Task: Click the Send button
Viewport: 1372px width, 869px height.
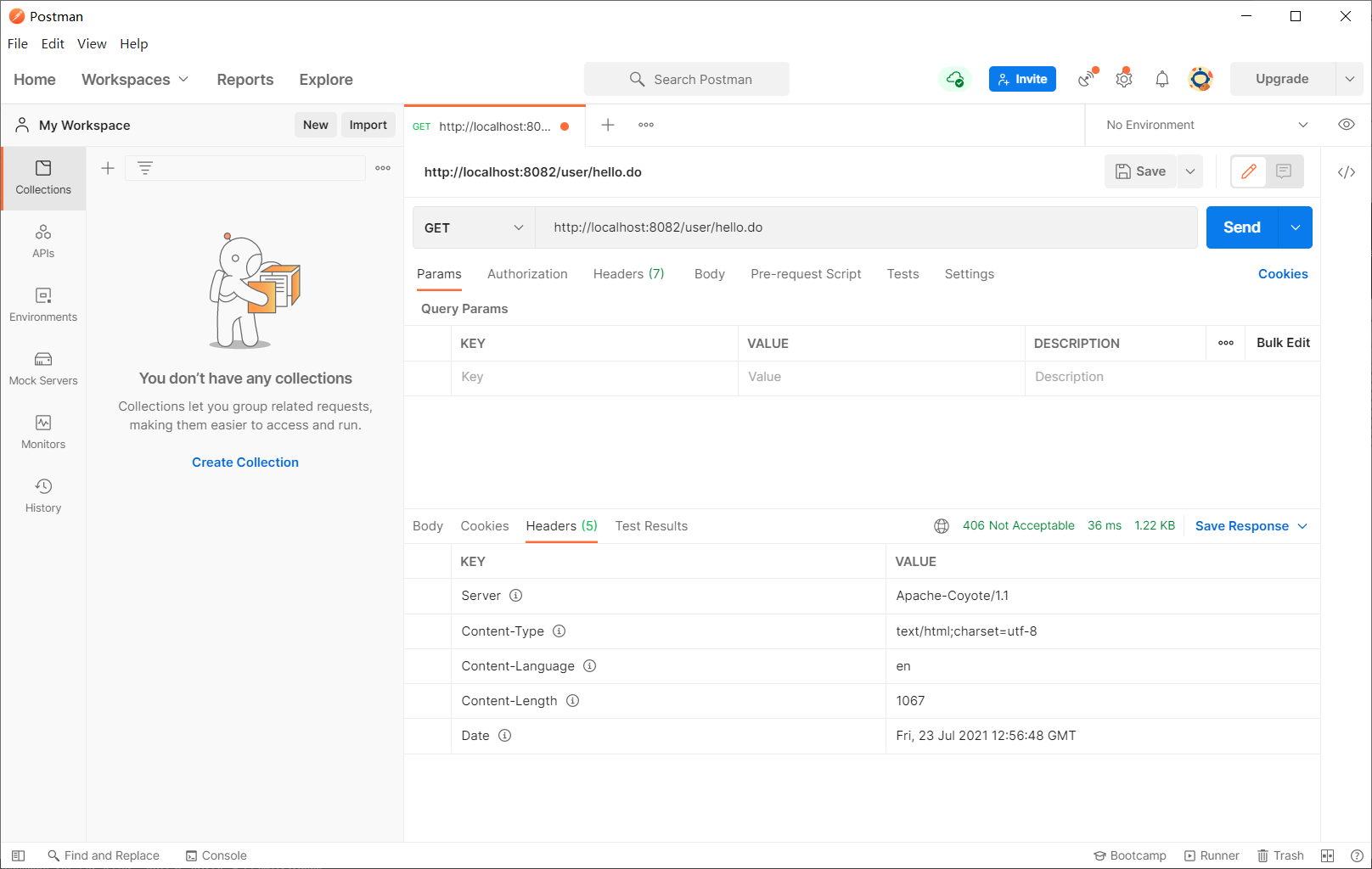Action: point(1242,227)
